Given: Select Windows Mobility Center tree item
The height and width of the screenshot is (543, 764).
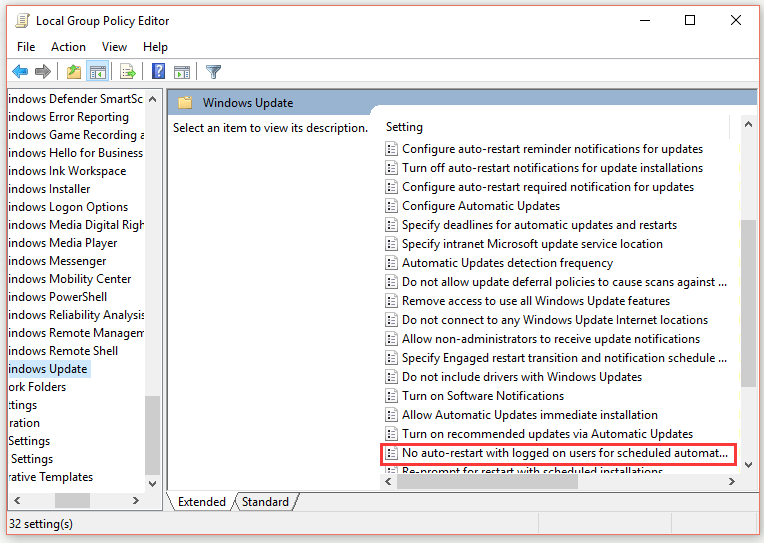Looking at the screenshot, I should pos(70,279).
